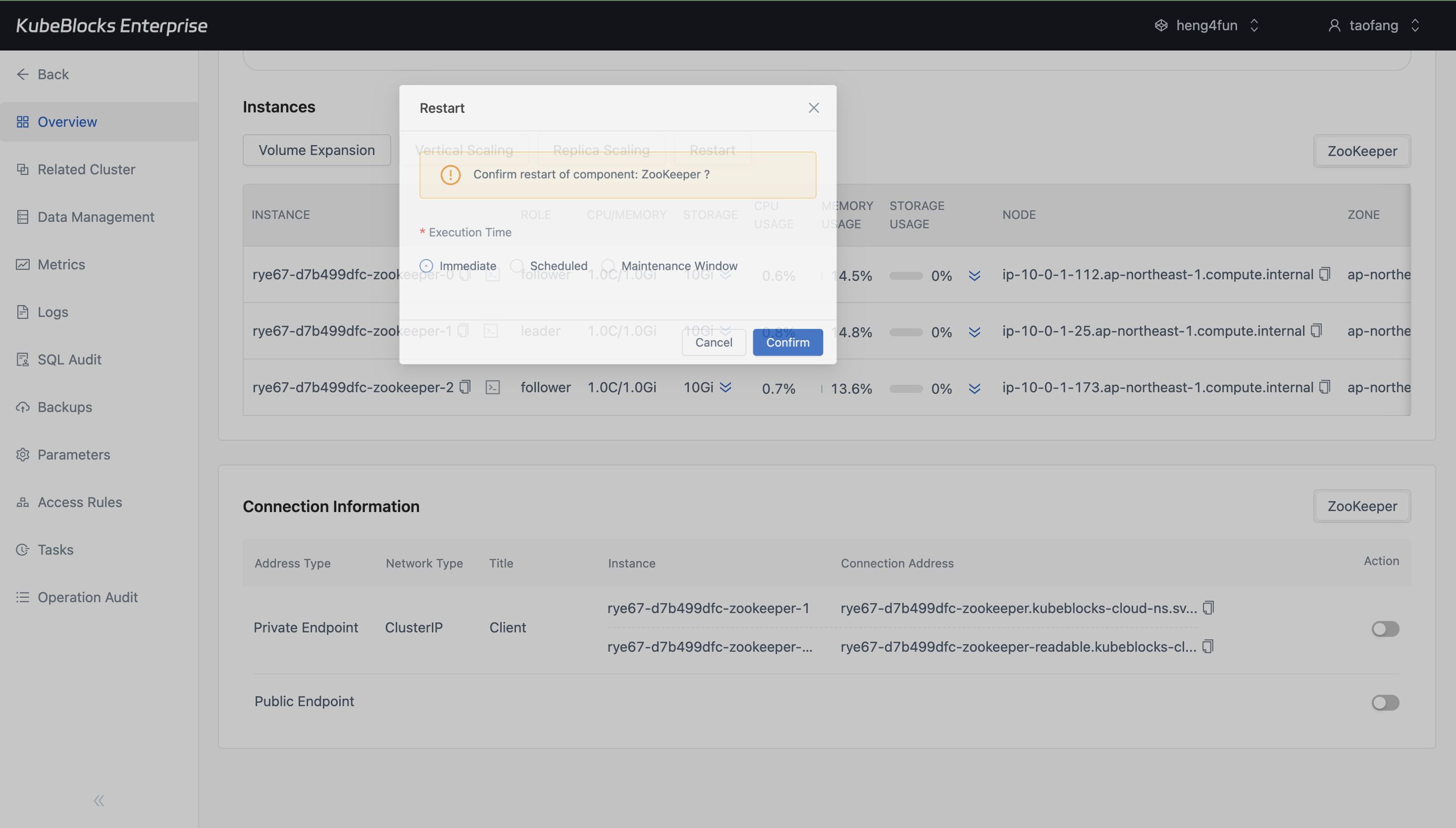
Task: Select the Access Rules sidebar icon
Action: [x=23, y=502]
